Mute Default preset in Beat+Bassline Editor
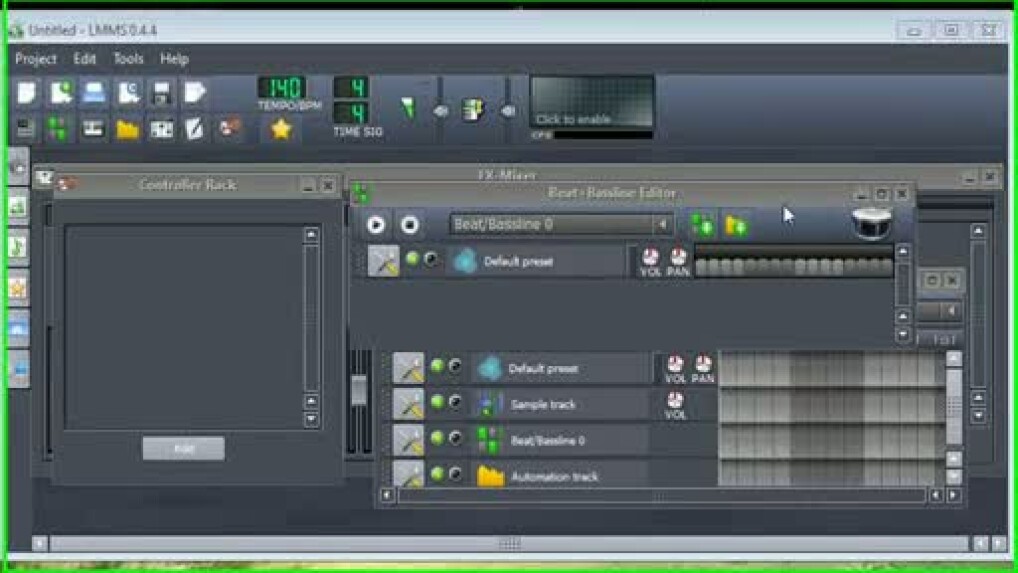Viewport: 1018px width, 573px height. 412,259
